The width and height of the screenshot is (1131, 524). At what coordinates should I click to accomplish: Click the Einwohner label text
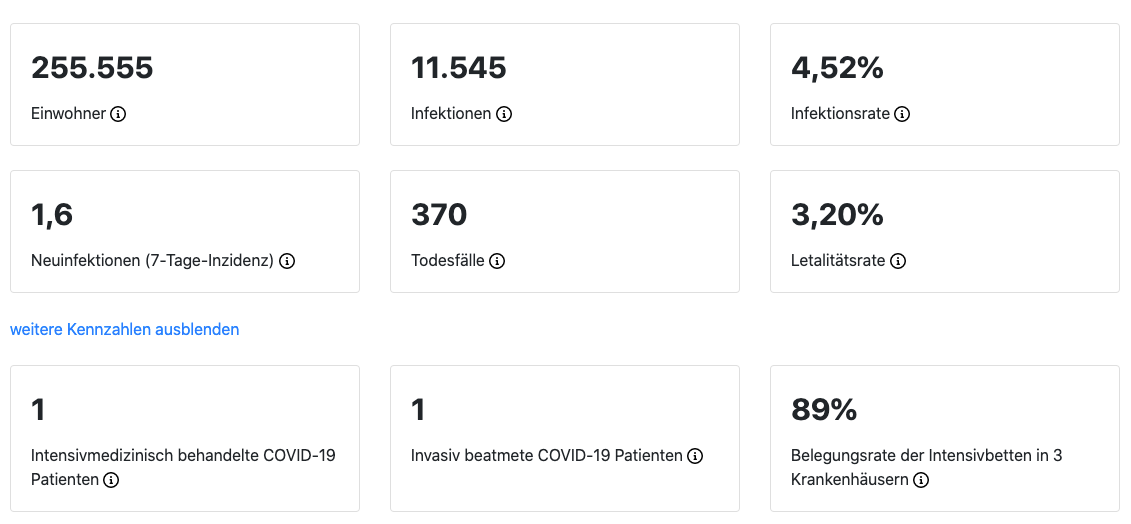click(x=68, y=114)
